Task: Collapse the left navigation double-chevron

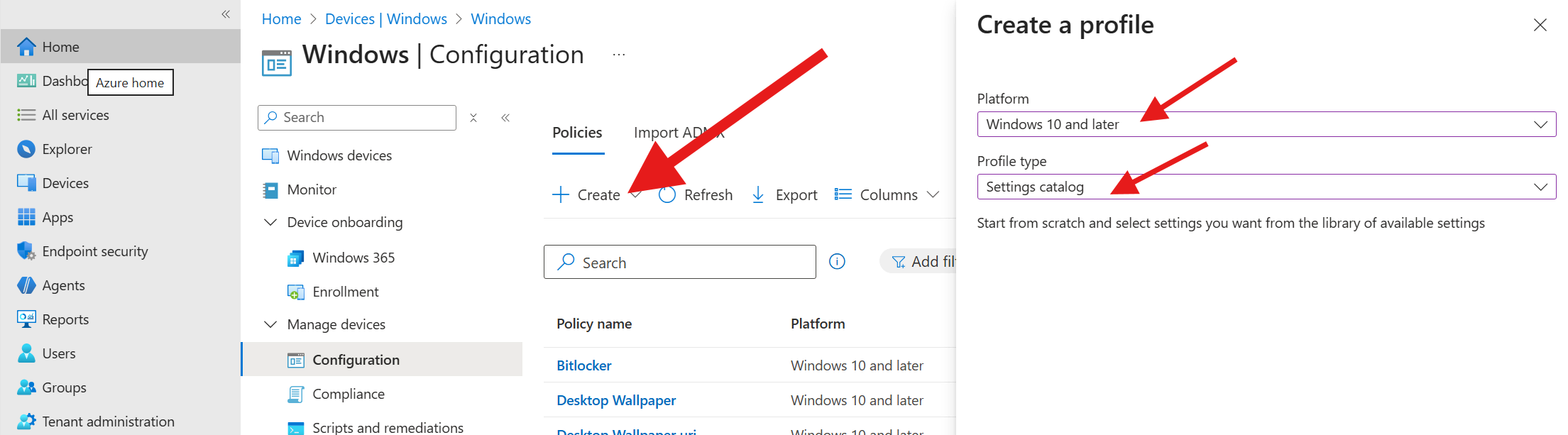Action: [226, 14]
